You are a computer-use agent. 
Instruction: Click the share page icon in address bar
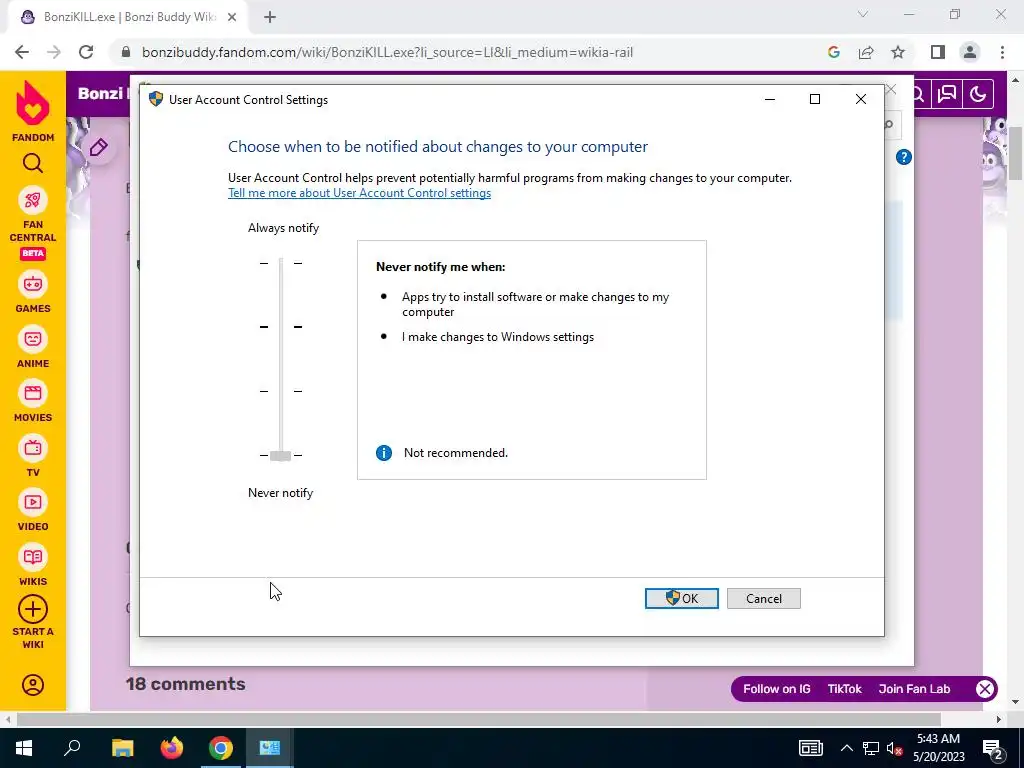point(866,52)
